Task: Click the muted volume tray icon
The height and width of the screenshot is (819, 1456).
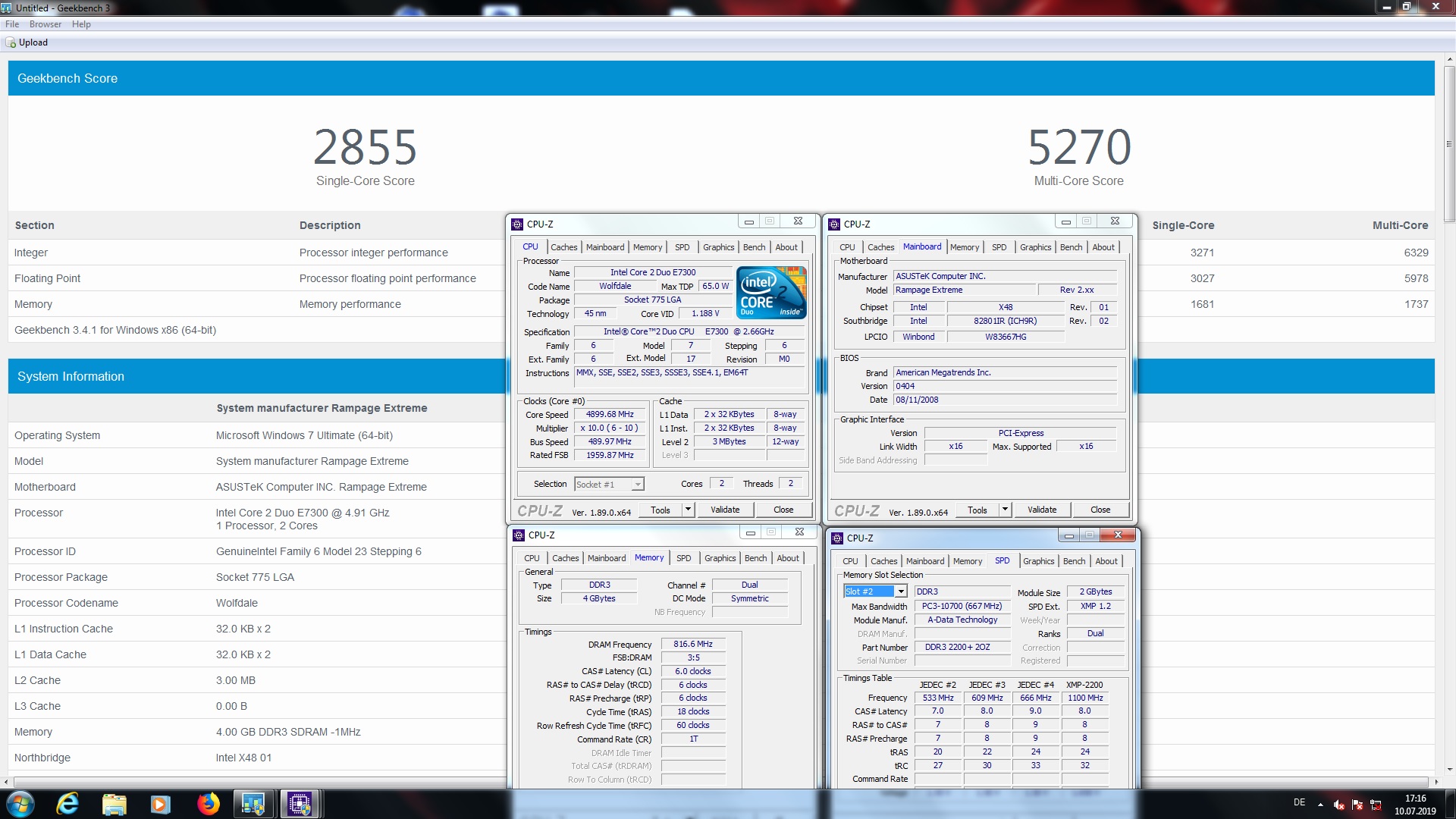Action: 1338,805
